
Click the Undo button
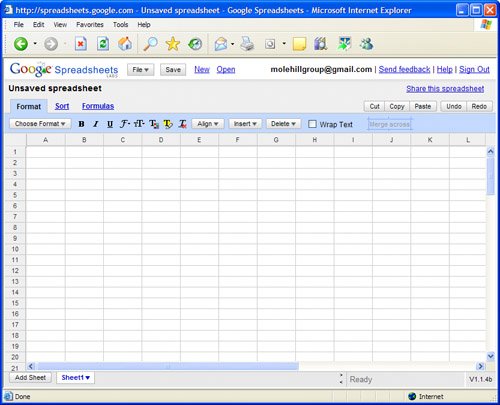pos(454,106)
